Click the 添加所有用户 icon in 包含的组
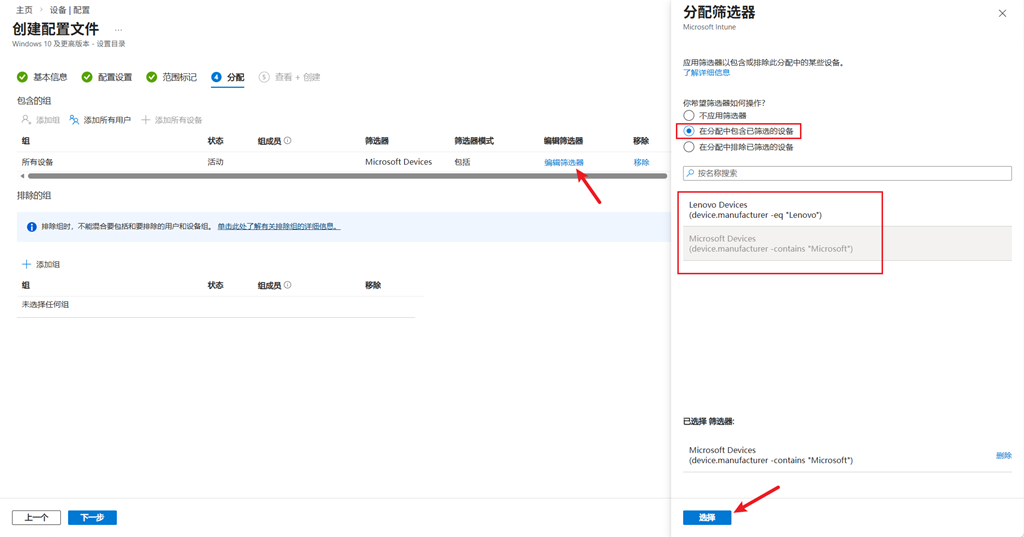1024x537 pixels. click(74, 120)
